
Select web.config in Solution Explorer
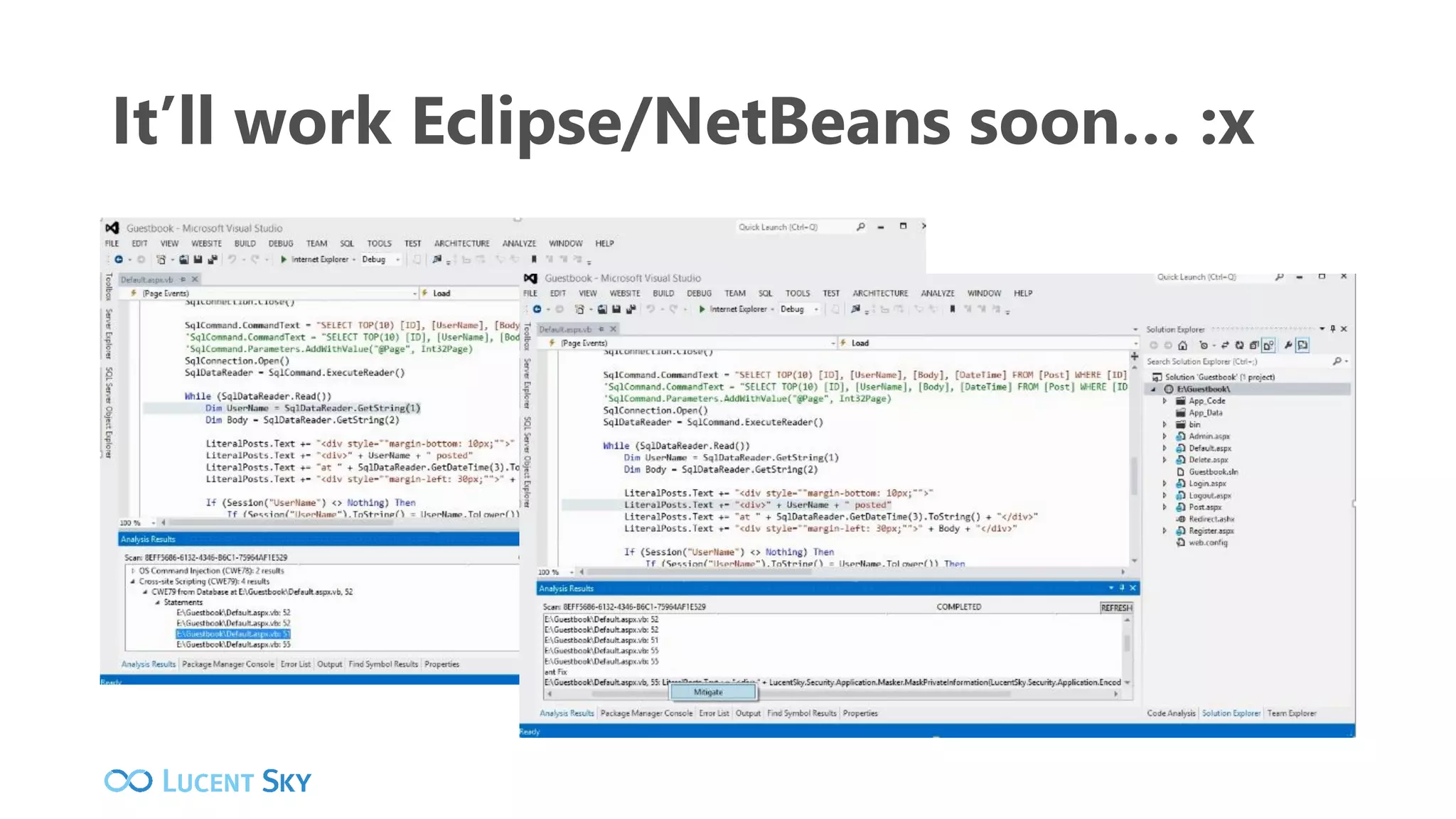pyautogui.click(x=1207, y=542)
